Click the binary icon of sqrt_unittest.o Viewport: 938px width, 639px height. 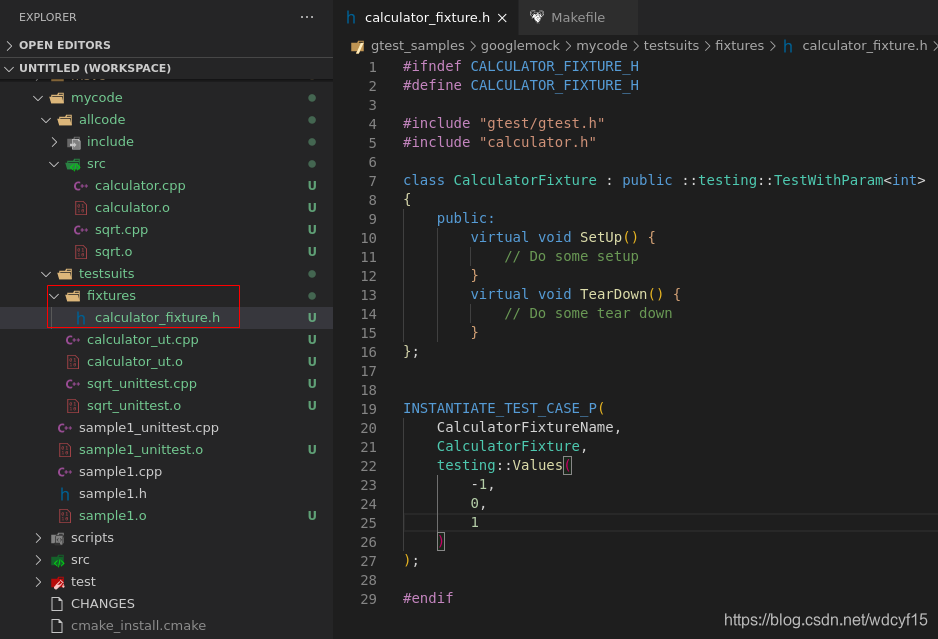73,406
